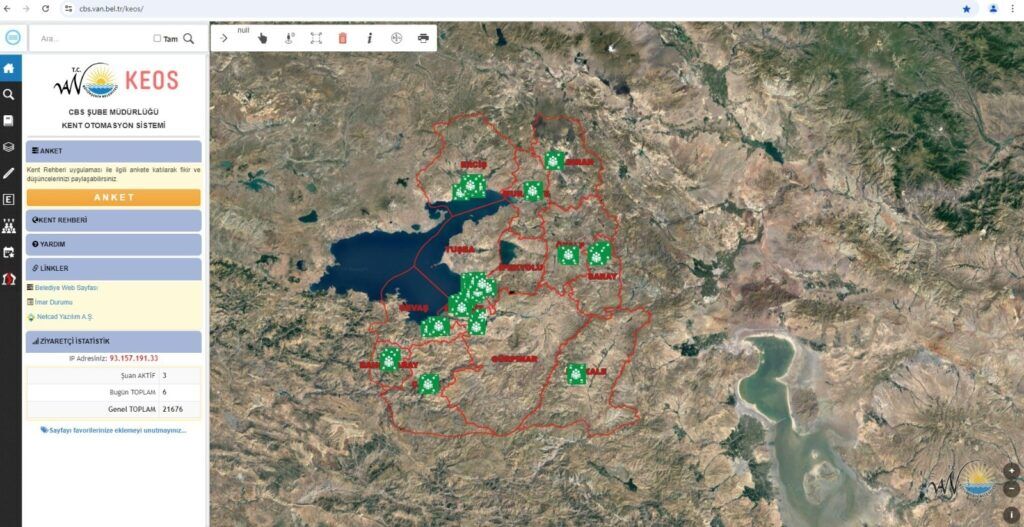Zoom in the map with plus button
Image resolution: width=1024 pixels, height=527 pixels.
point(1011,470)
